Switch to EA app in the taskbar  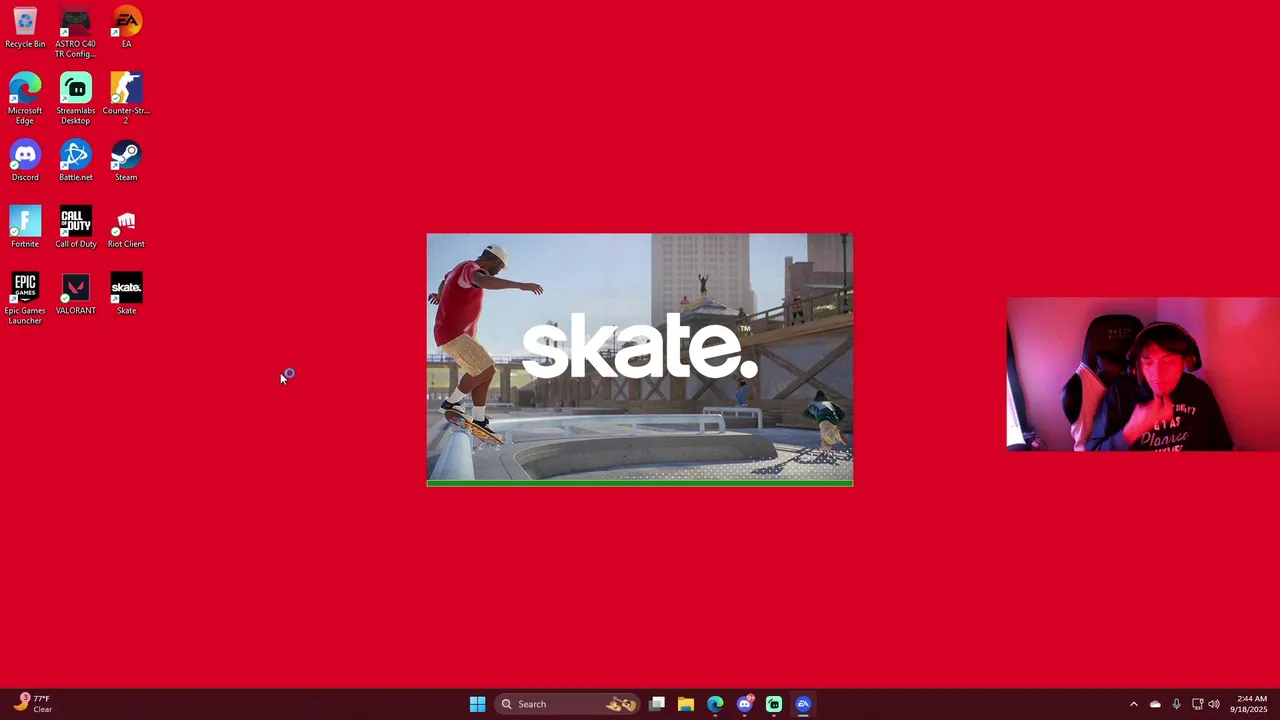point(803,704)
